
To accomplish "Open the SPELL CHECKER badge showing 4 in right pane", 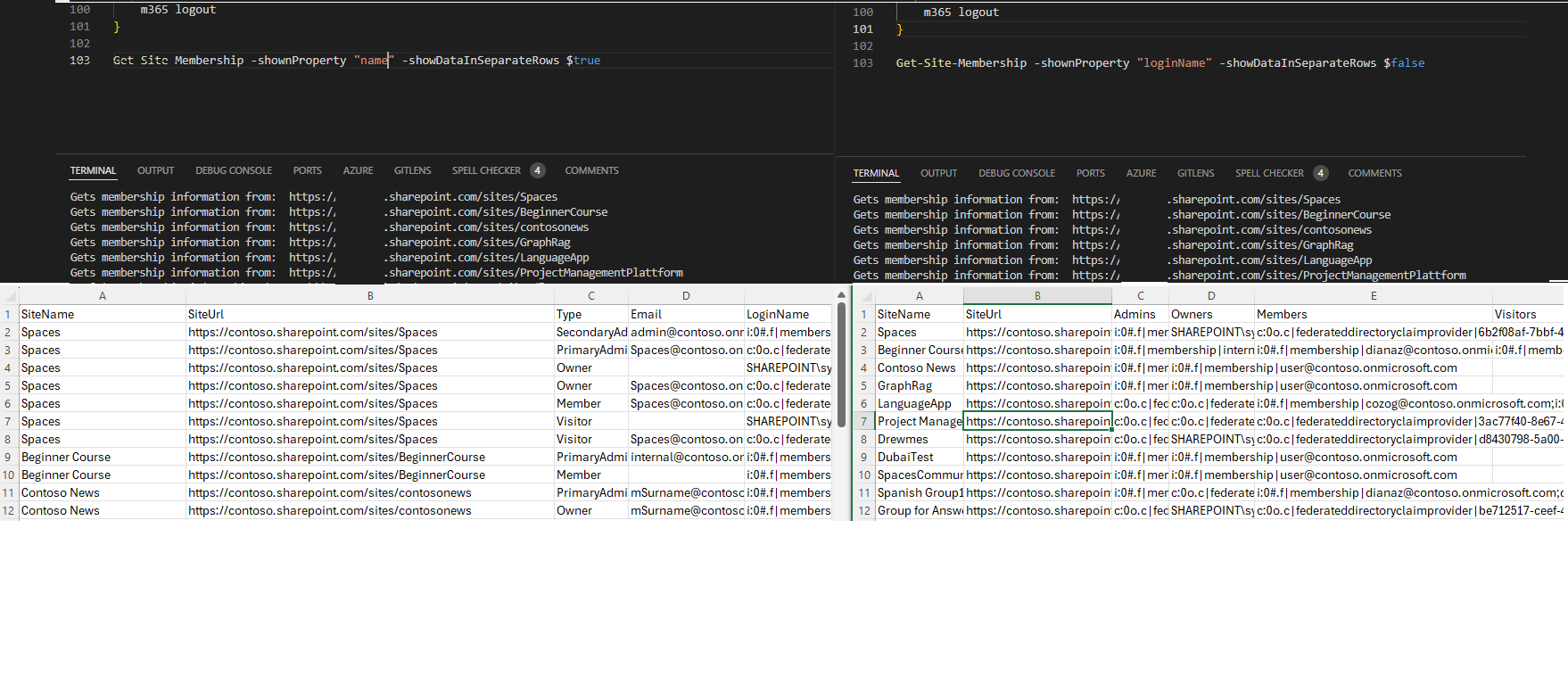I will point(1321,173).
